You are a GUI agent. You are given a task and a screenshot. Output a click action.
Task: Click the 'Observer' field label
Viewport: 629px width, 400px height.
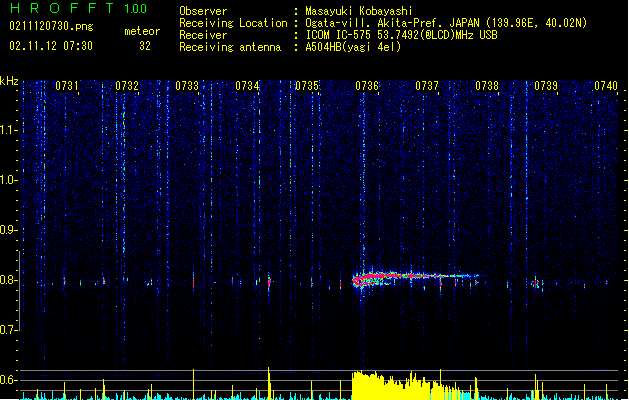click(203, 11)
